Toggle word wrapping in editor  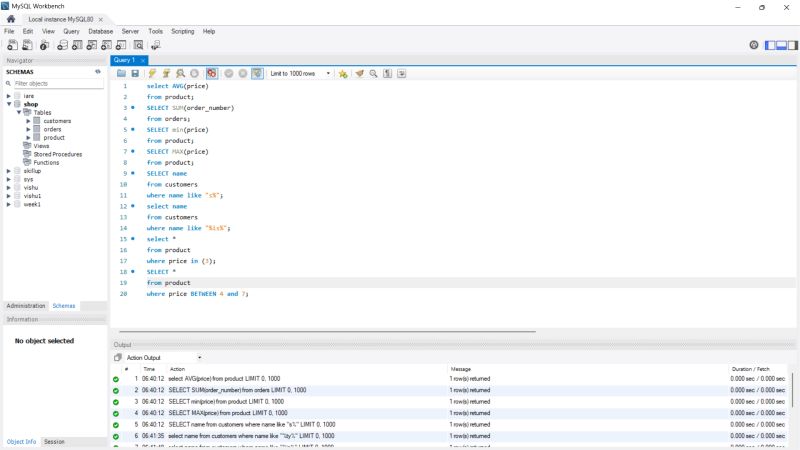coord(402,73)
